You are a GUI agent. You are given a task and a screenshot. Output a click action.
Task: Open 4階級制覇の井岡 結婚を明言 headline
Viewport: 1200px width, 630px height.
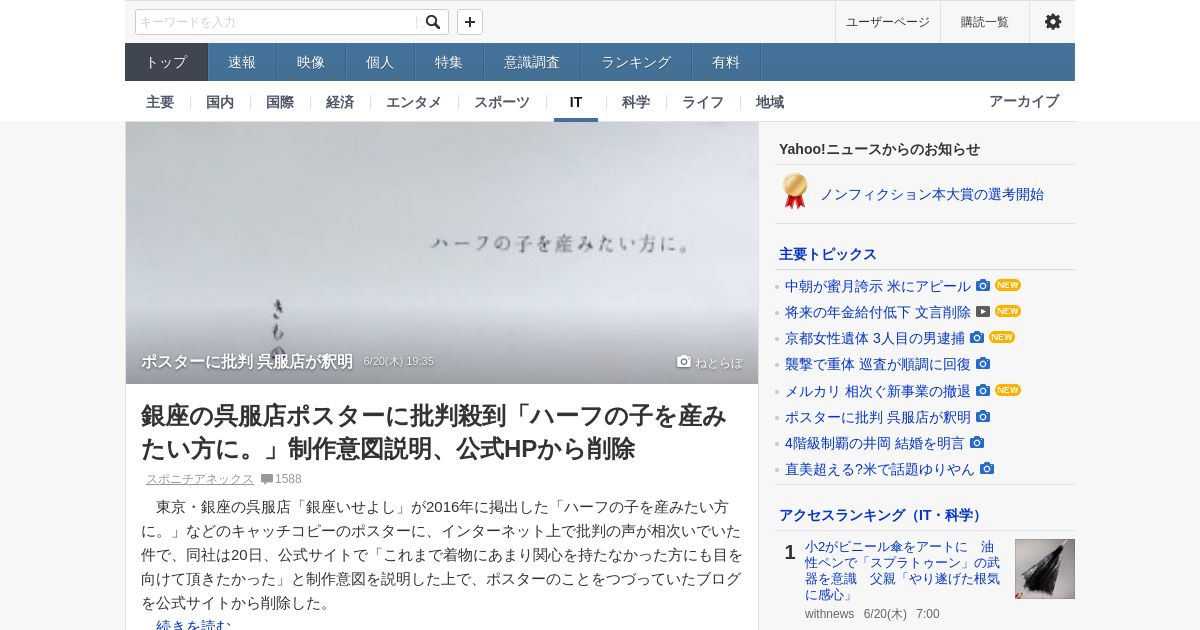[x=875, y=443]
